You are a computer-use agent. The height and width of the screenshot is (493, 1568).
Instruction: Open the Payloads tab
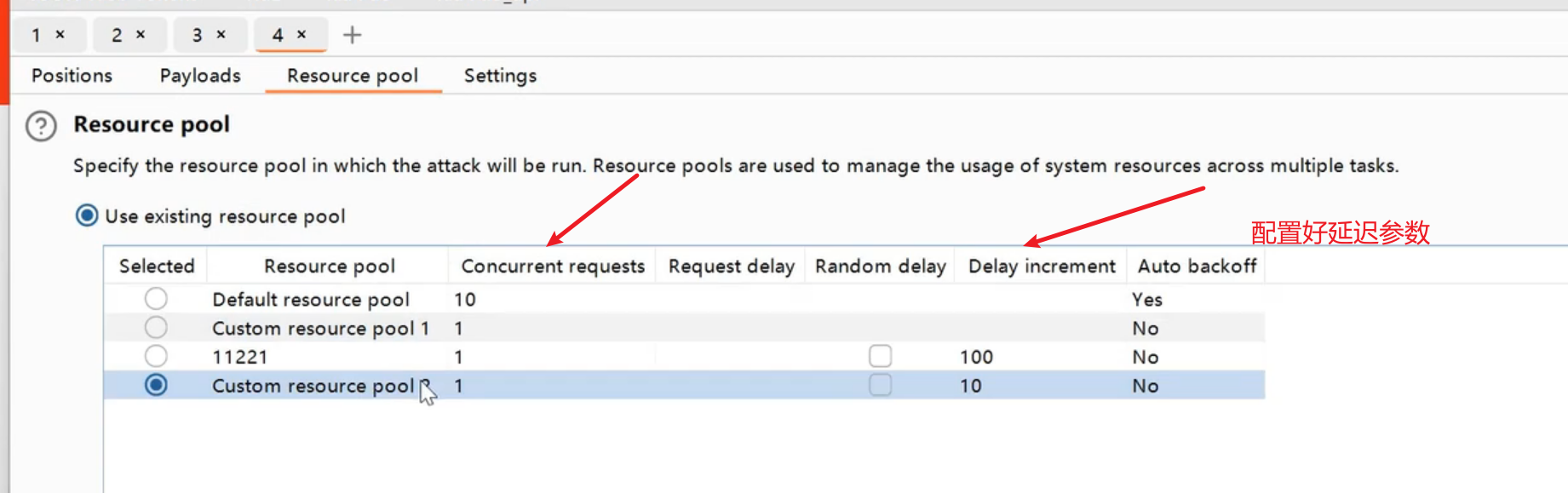coord(200,76)
